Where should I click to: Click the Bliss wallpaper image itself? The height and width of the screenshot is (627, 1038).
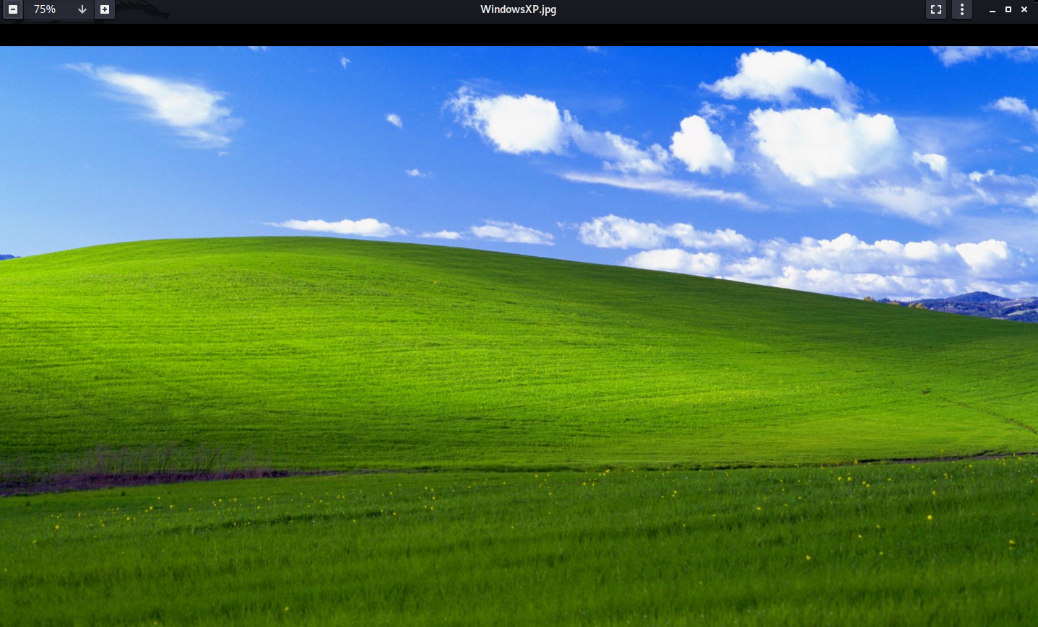pyautogui.click(x=519, y=340)
